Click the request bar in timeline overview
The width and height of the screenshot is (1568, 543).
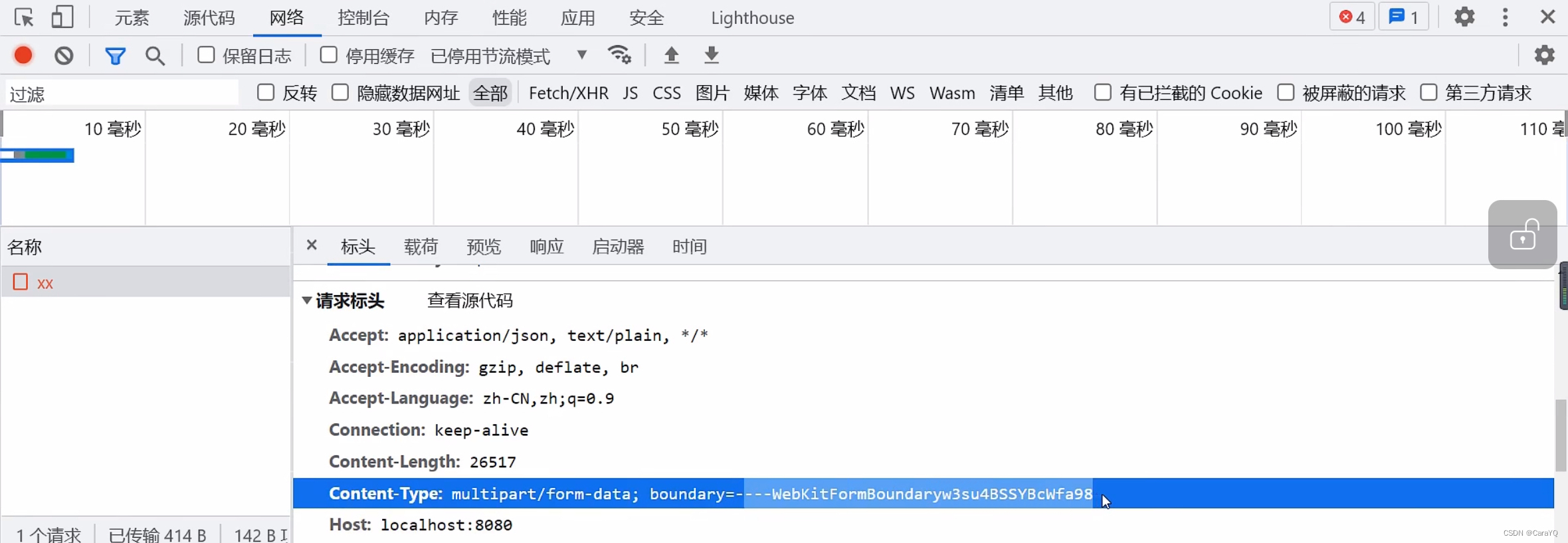pyautogui.click(x=37, y=155)
